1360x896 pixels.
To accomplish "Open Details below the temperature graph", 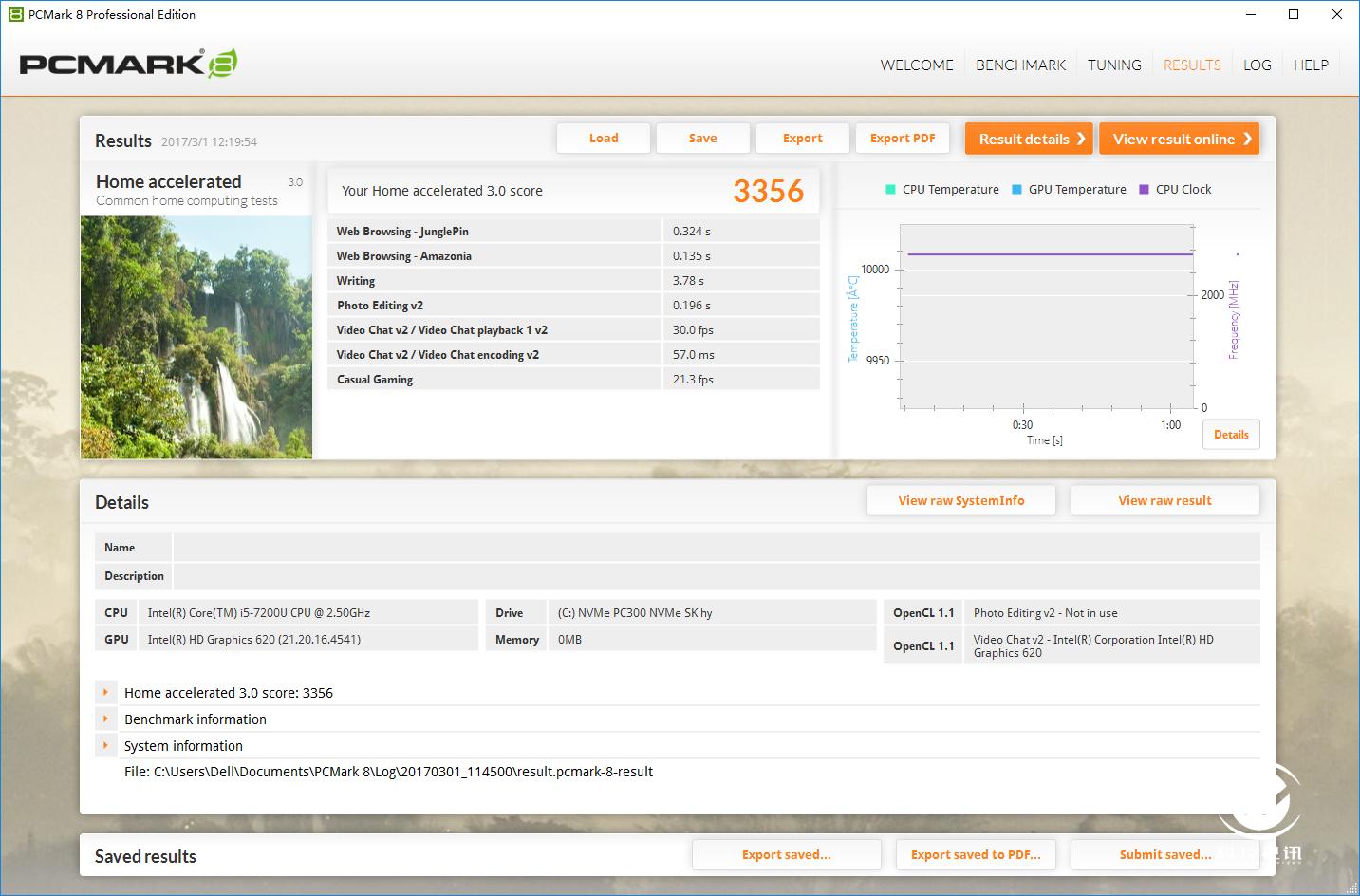I will (1231, 434).
